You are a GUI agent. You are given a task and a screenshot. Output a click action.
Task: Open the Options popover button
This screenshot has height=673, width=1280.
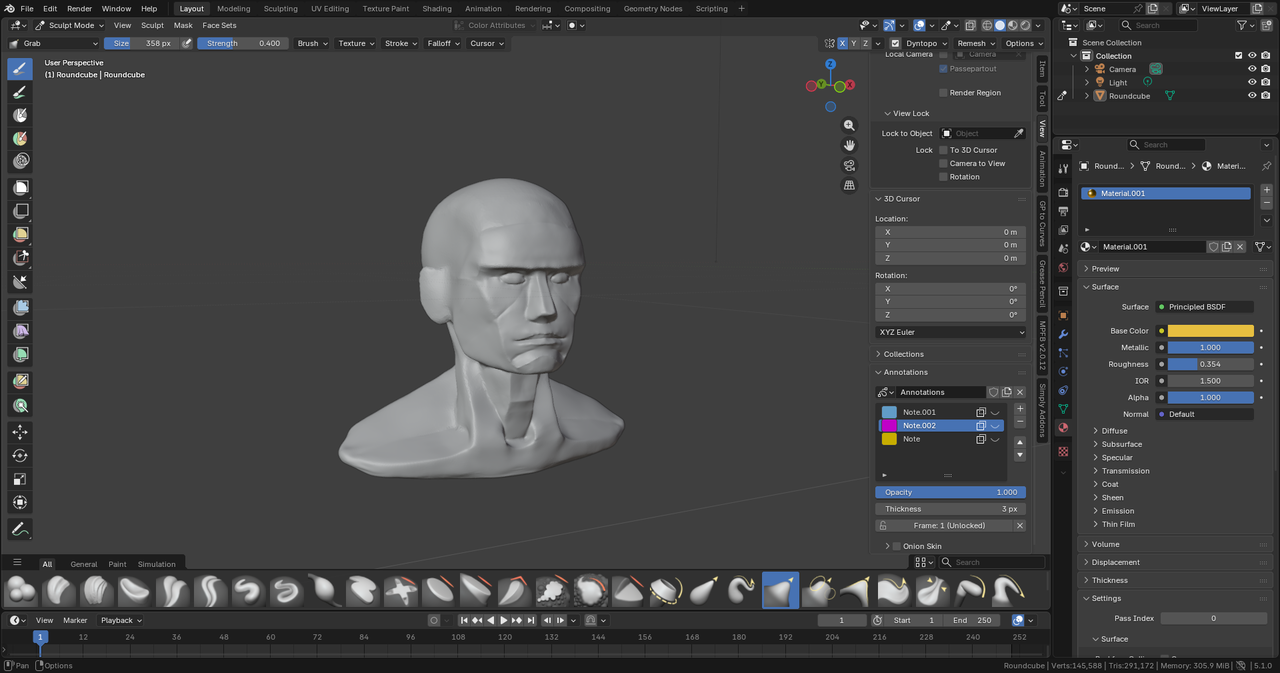(1023, 43)
